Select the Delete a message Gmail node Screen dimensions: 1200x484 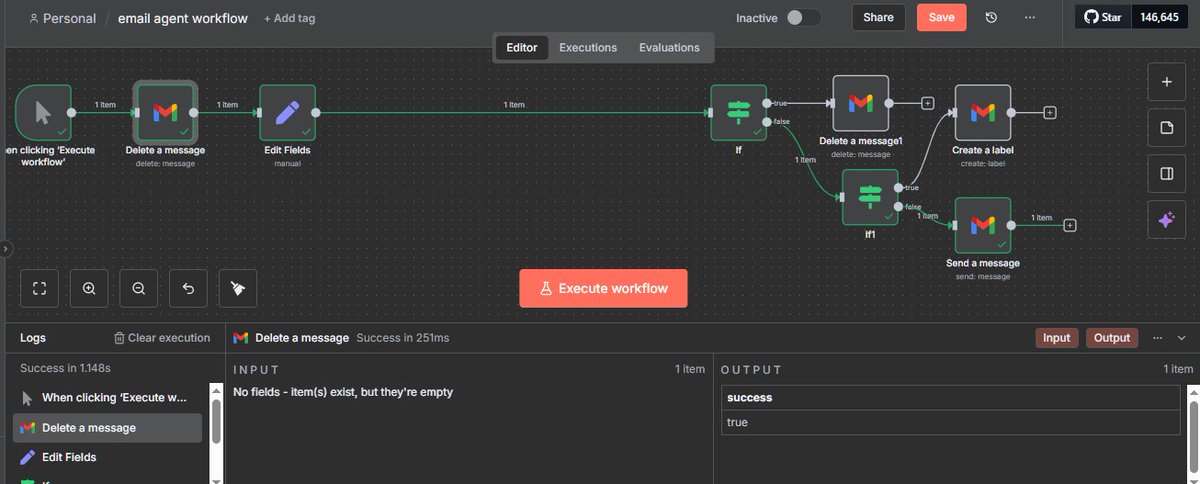pos(165,113)
